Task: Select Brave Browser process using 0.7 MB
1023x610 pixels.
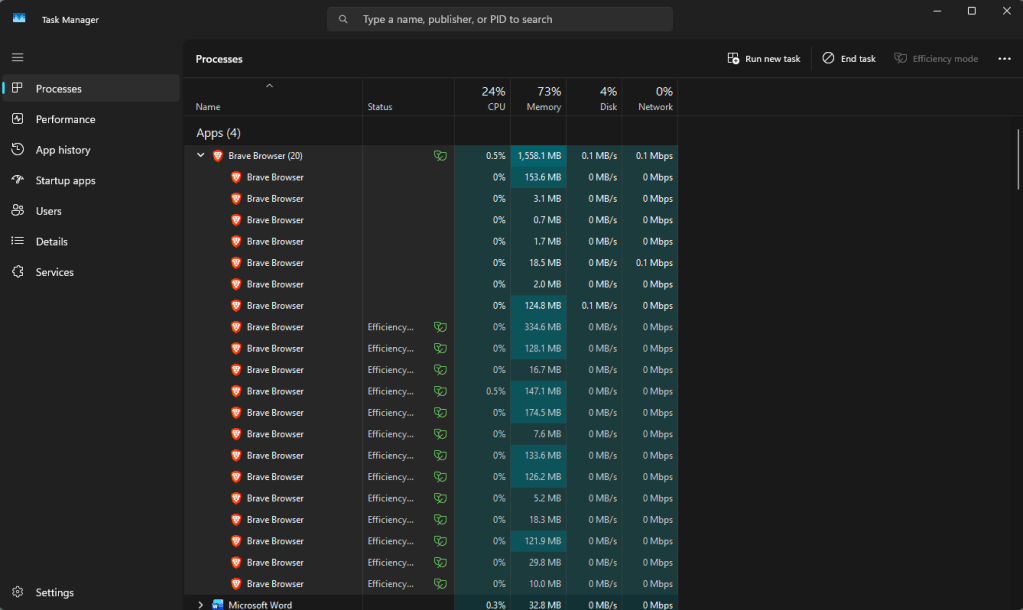Action: [431, 220]
